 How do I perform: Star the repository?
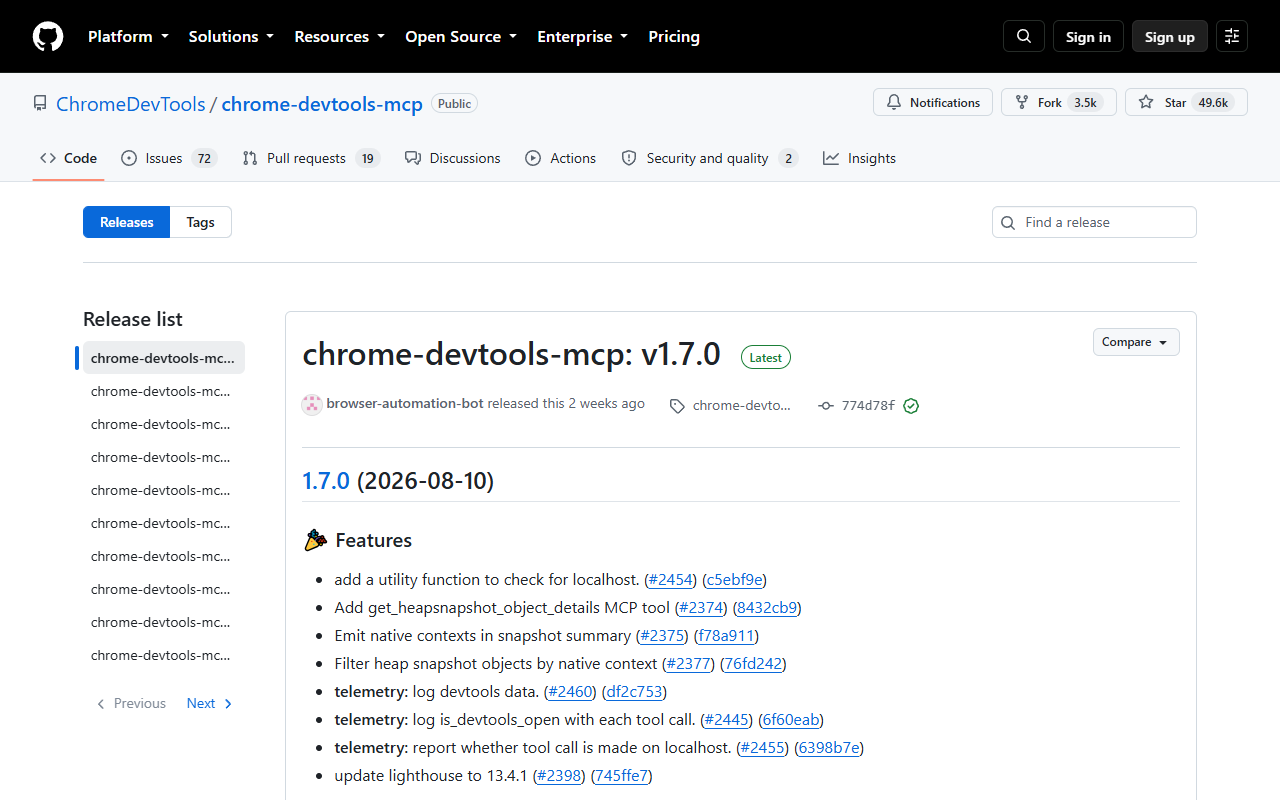(x=1186, y=102)
